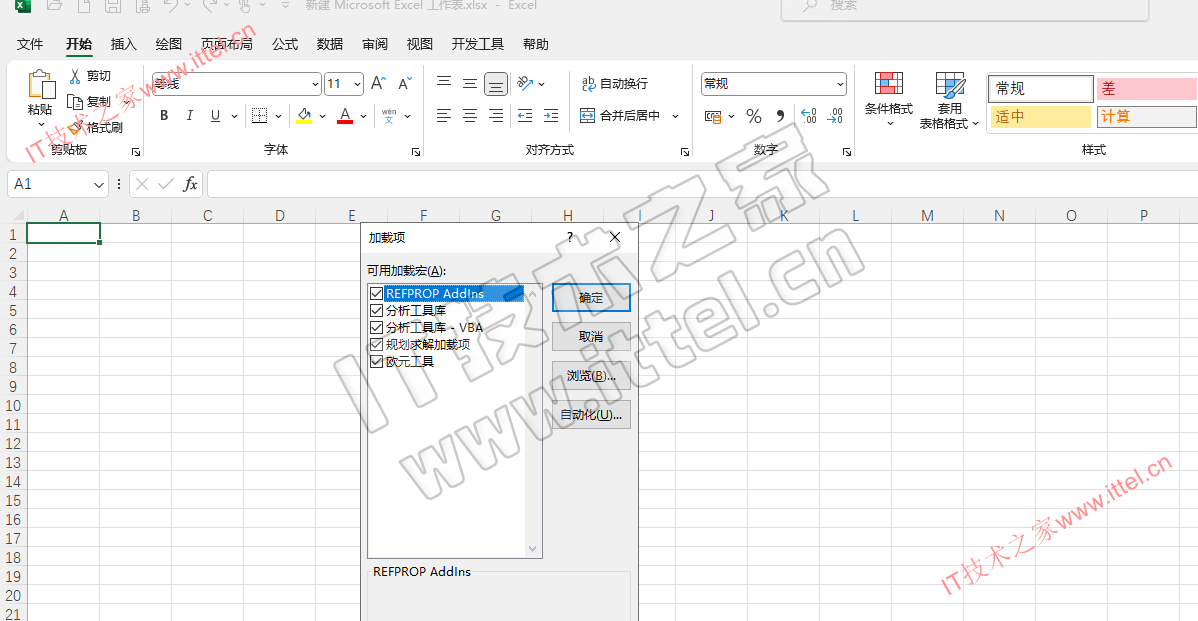1198x621 pixels.
Task: Apply percent style
Action: tap(754, 116)
